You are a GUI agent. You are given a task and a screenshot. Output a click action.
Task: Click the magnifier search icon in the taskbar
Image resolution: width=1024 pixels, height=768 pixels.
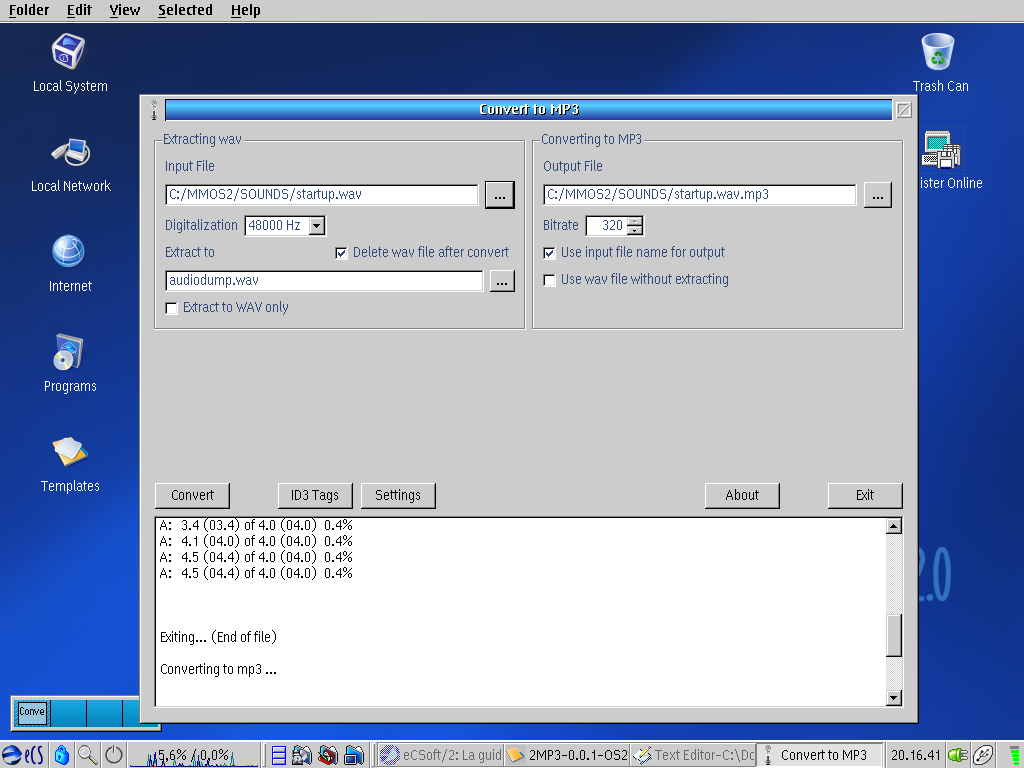coord(88,756)
